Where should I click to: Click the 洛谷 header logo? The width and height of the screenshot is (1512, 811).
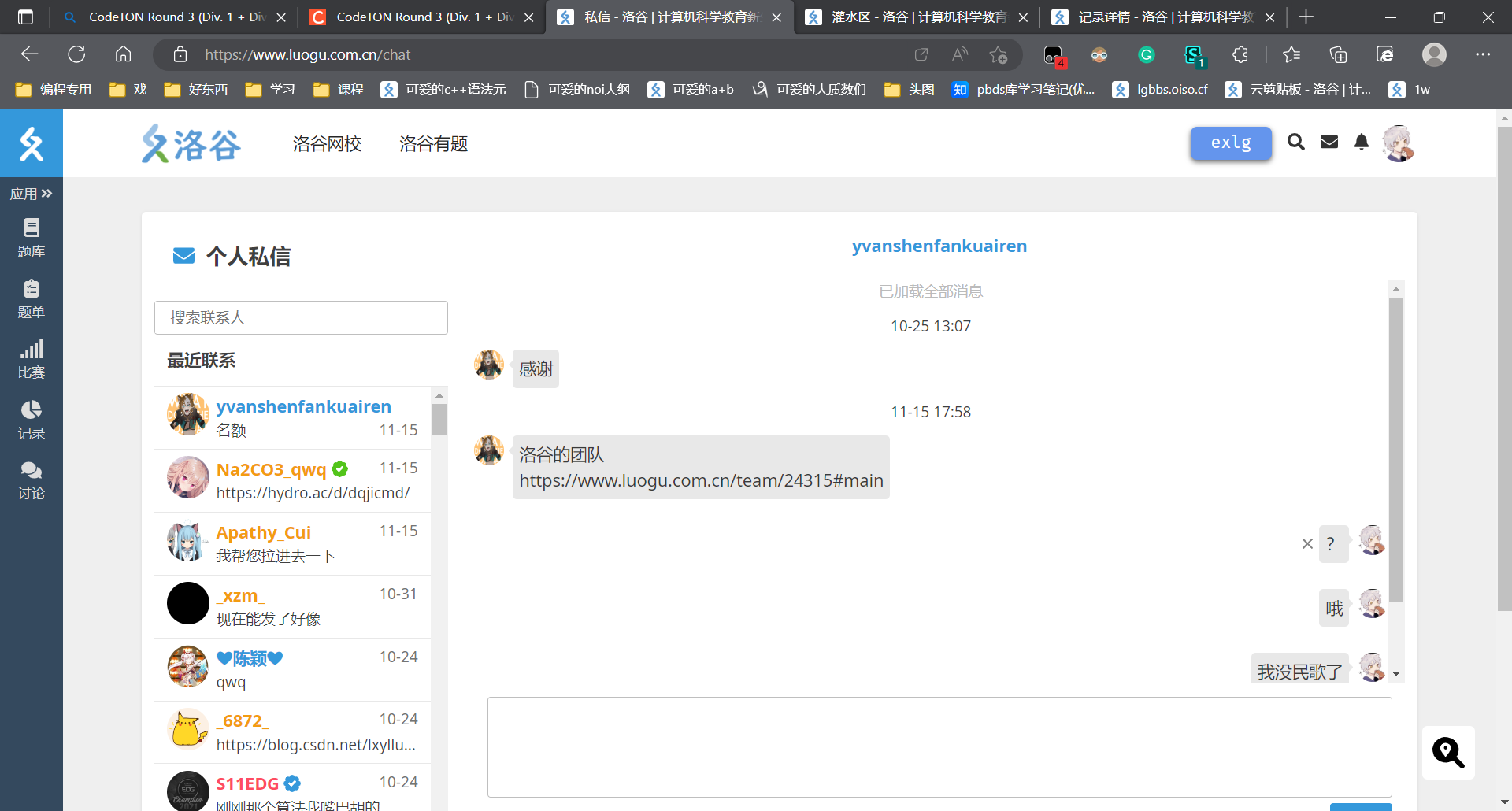[x=191, y=144]
